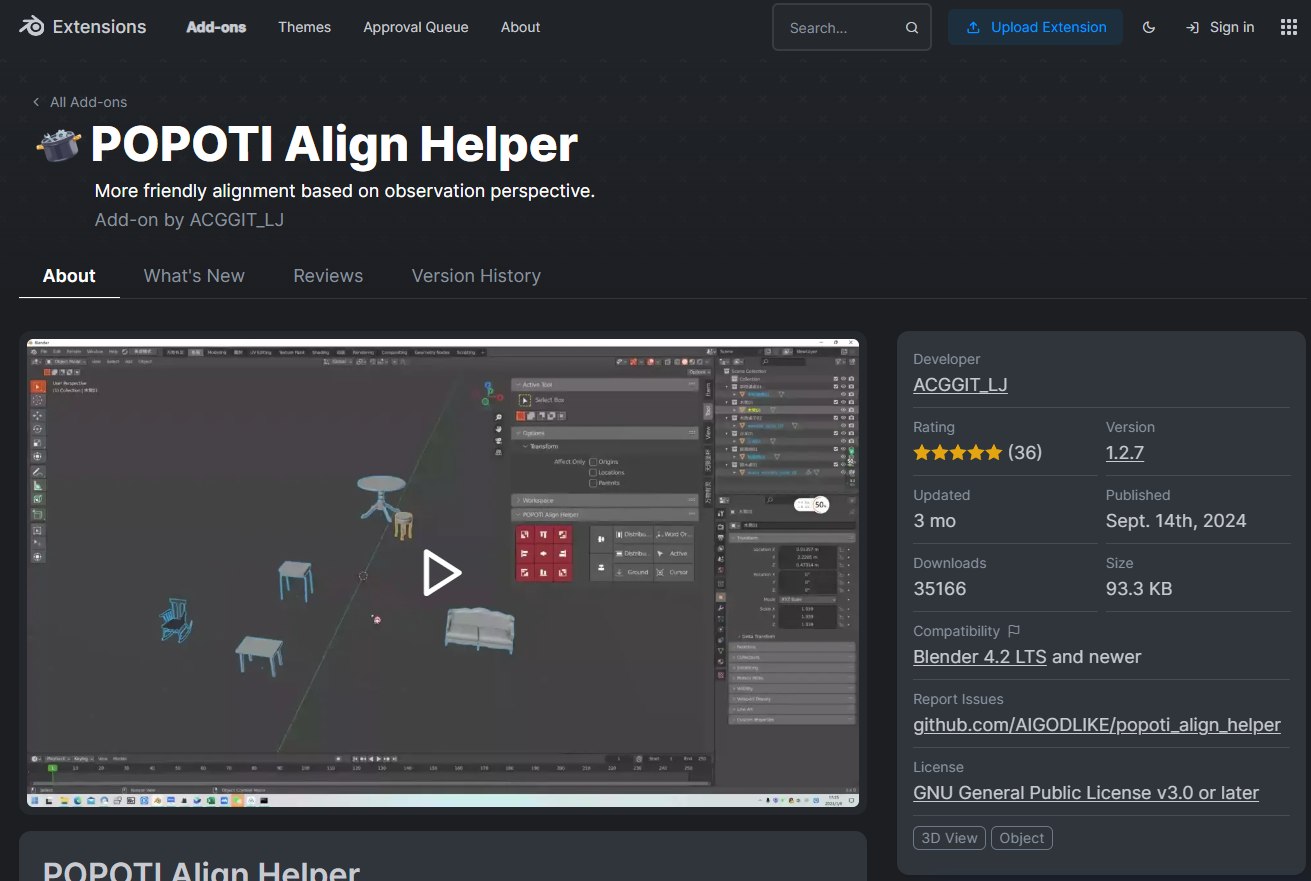Click the Object tag
The image size is (1311, 881).
(x=1022, y=838)
